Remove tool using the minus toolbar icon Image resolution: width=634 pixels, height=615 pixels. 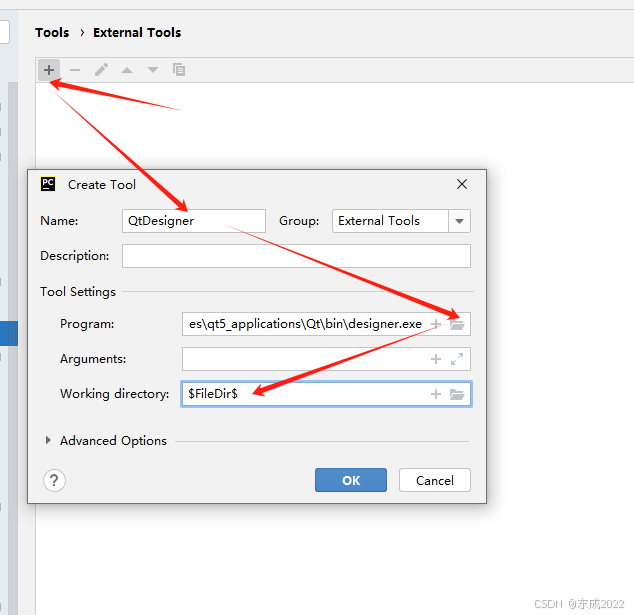[x=75, y=70]
